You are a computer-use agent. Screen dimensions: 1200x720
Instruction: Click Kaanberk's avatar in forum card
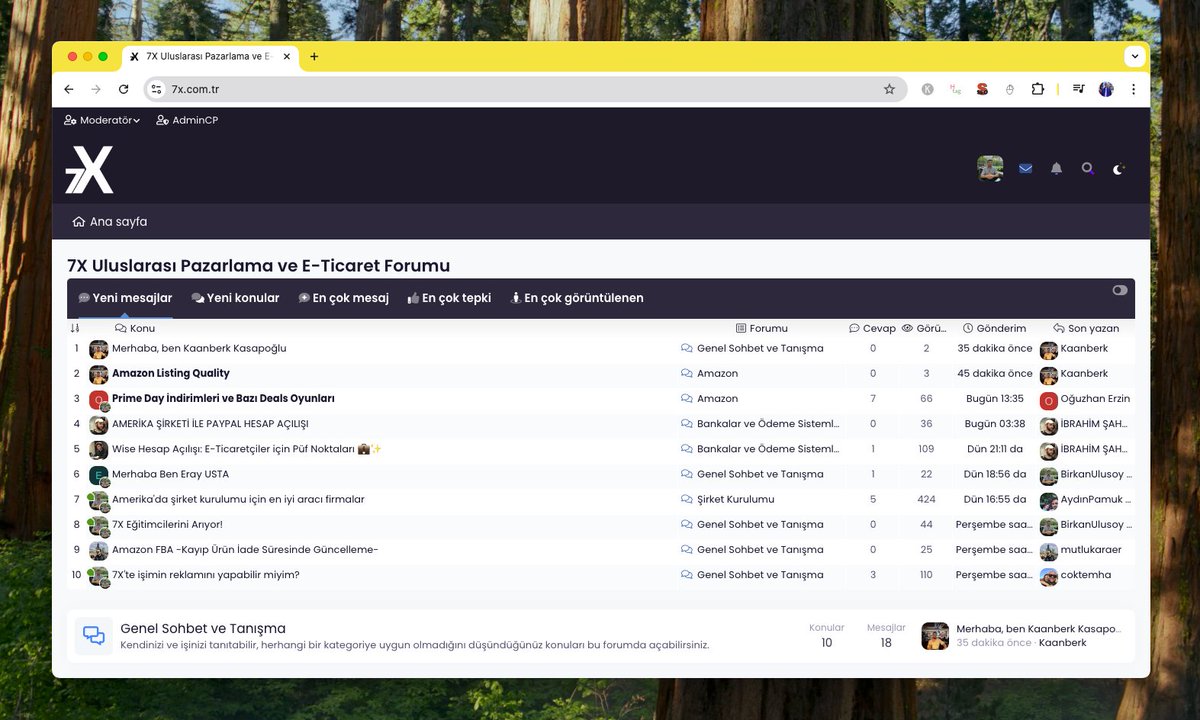tap(935, 636)
